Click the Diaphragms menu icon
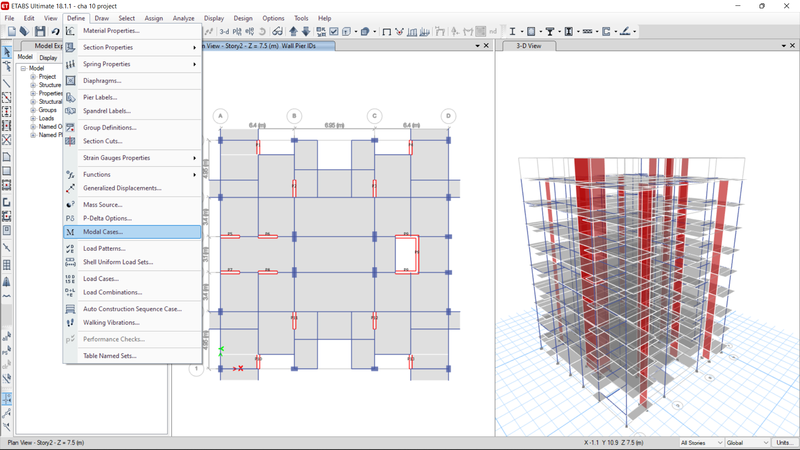The height and width of the screenshot is (450, 800). [70, 81]
